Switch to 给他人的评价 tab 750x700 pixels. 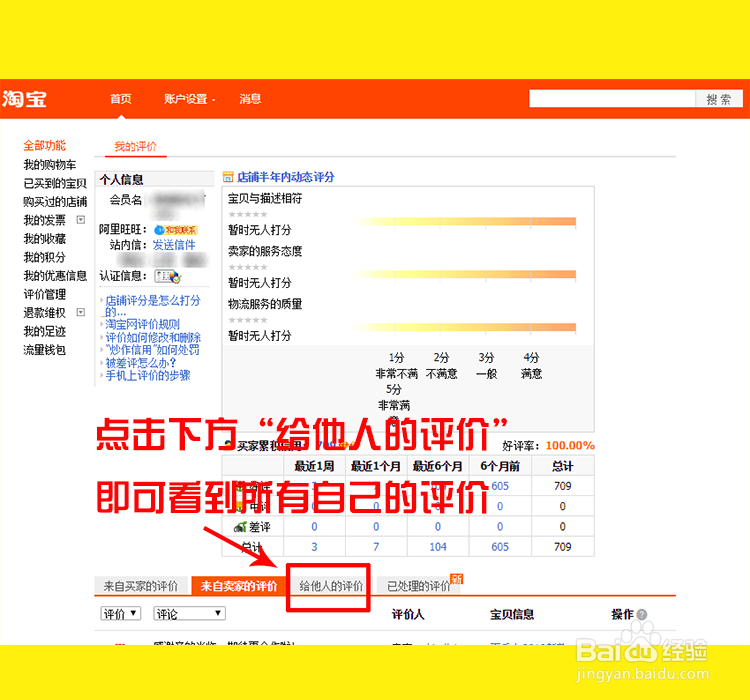331,586
